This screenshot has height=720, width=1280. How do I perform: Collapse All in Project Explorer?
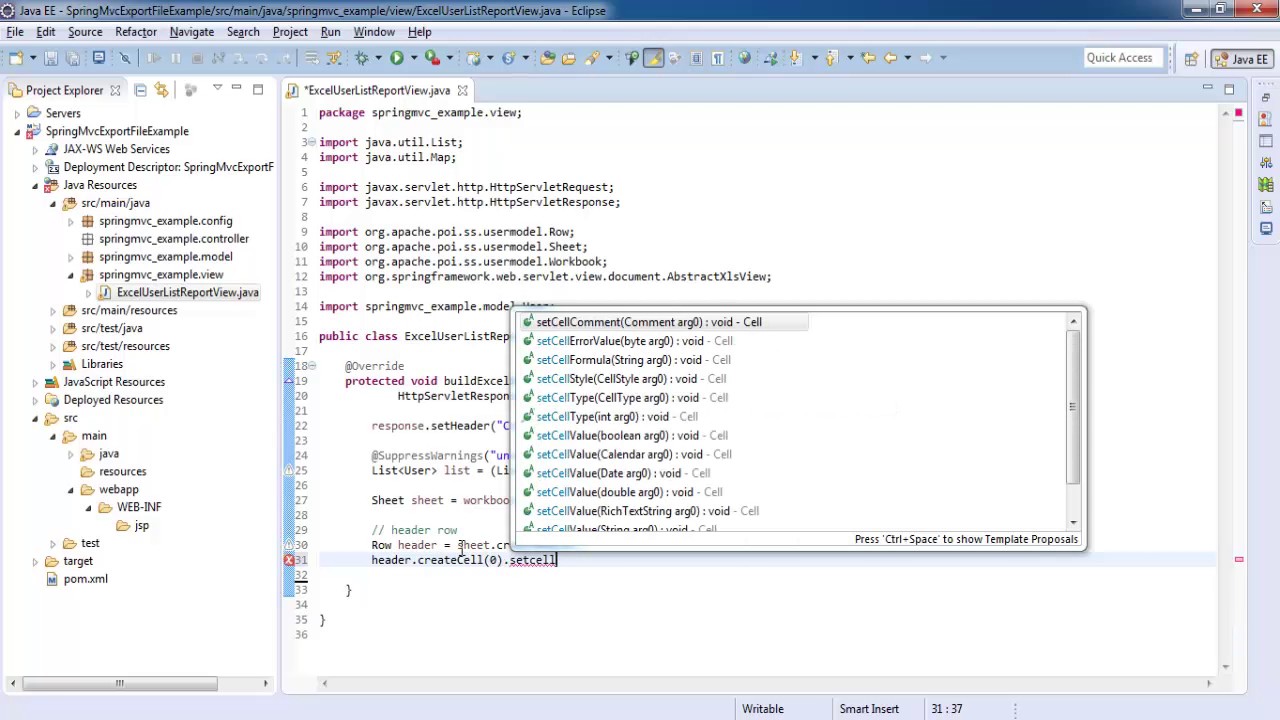pos(140,90)
